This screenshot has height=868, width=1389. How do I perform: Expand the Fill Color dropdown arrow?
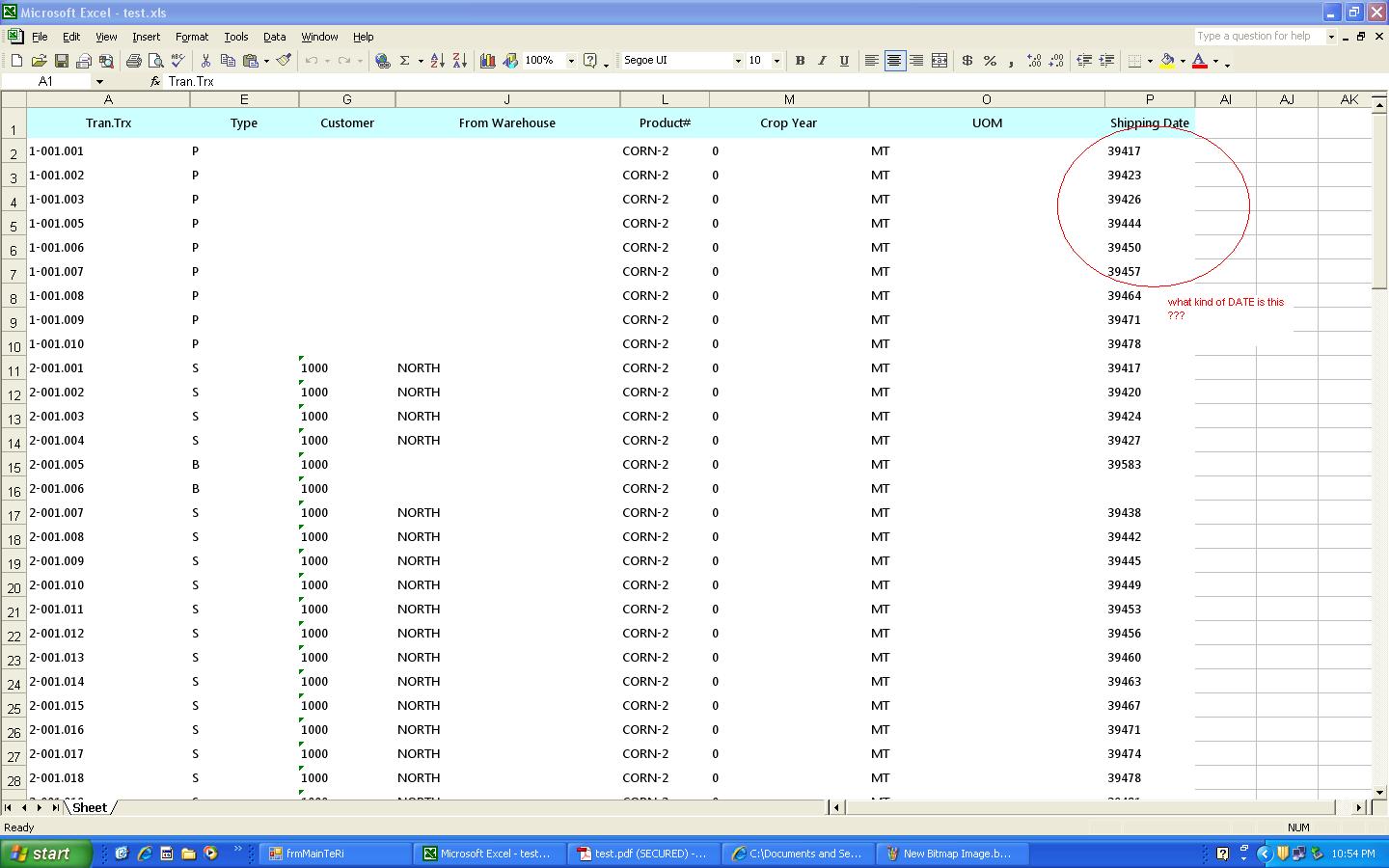tap(1183, 61)
